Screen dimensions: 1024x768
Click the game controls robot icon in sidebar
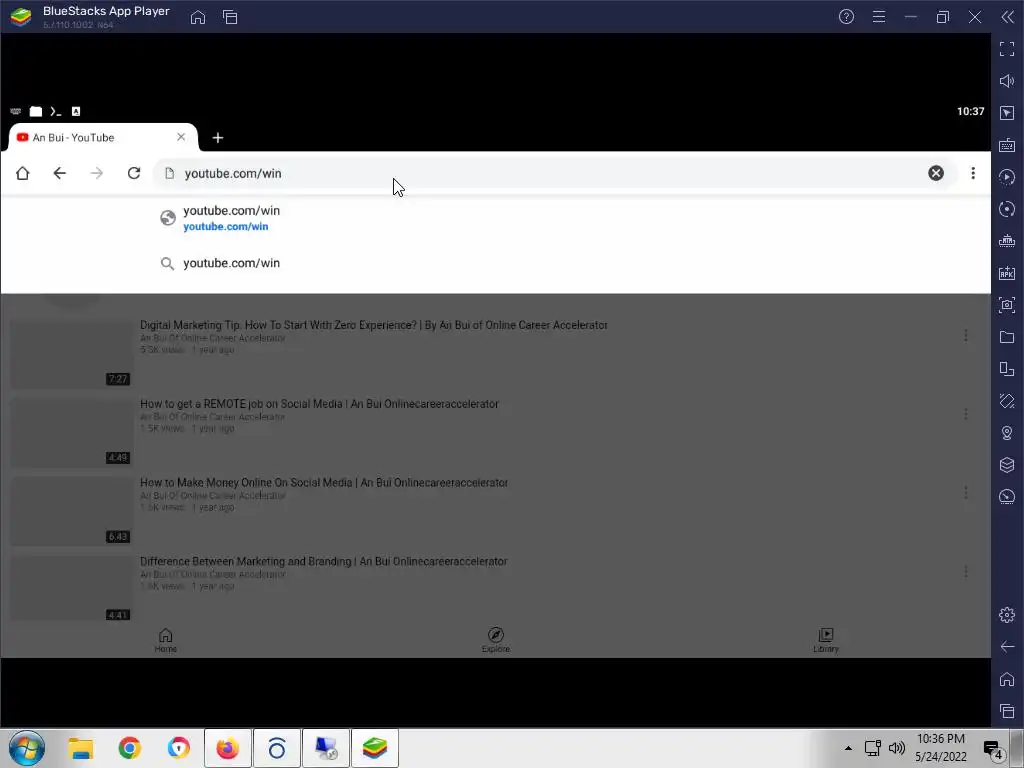click(1007, 241)
